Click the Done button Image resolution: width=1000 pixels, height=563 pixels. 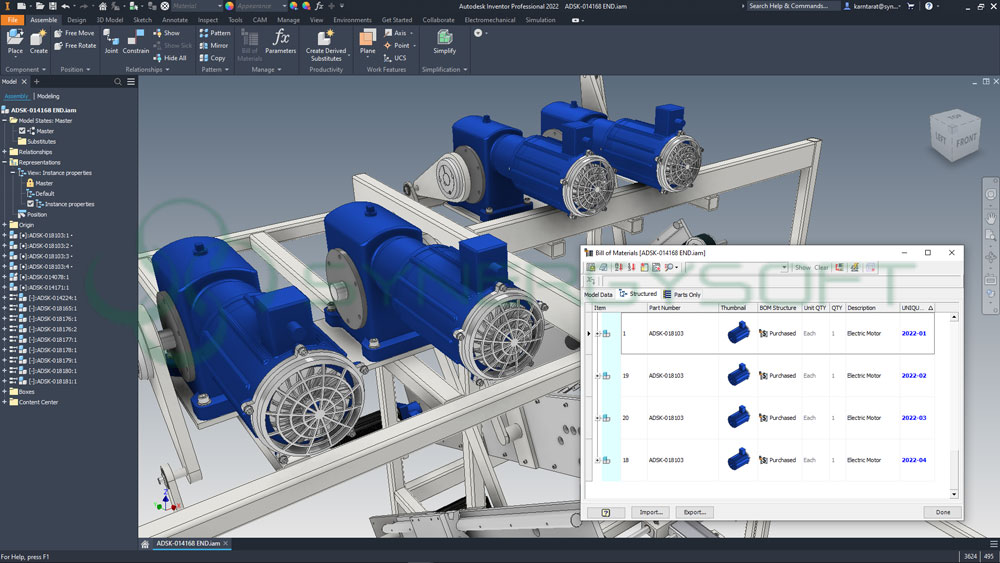942,512
